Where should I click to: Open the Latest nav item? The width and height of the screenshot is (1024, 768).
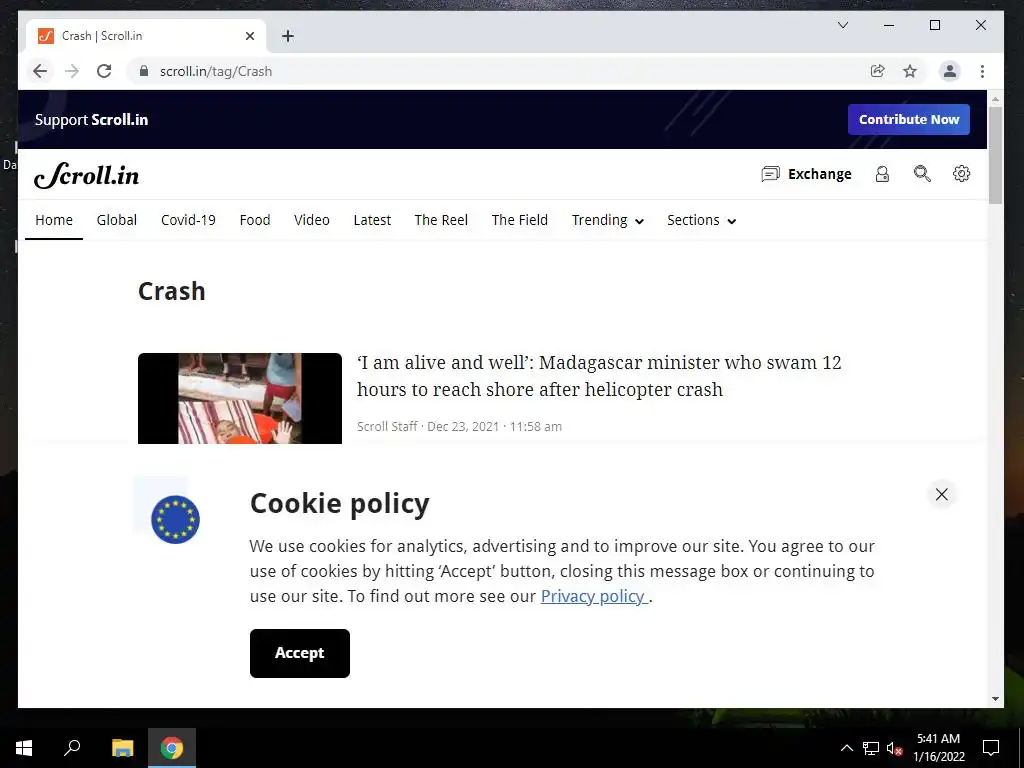click(372, 220)
